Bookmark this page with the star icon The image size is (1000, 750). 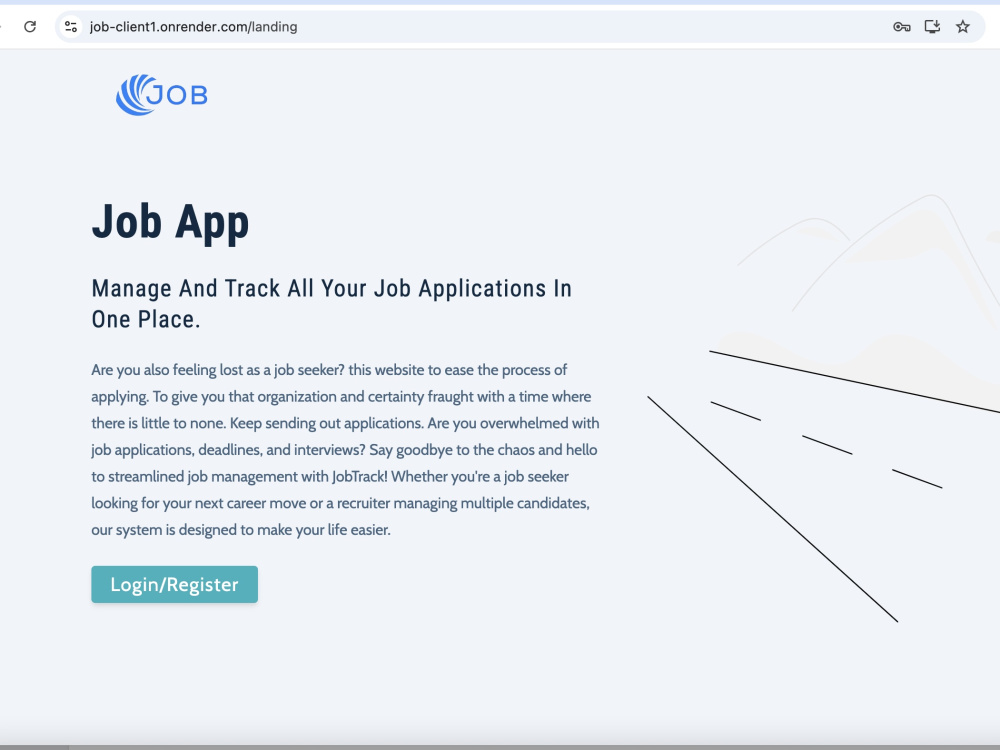[x=962, y=27]
